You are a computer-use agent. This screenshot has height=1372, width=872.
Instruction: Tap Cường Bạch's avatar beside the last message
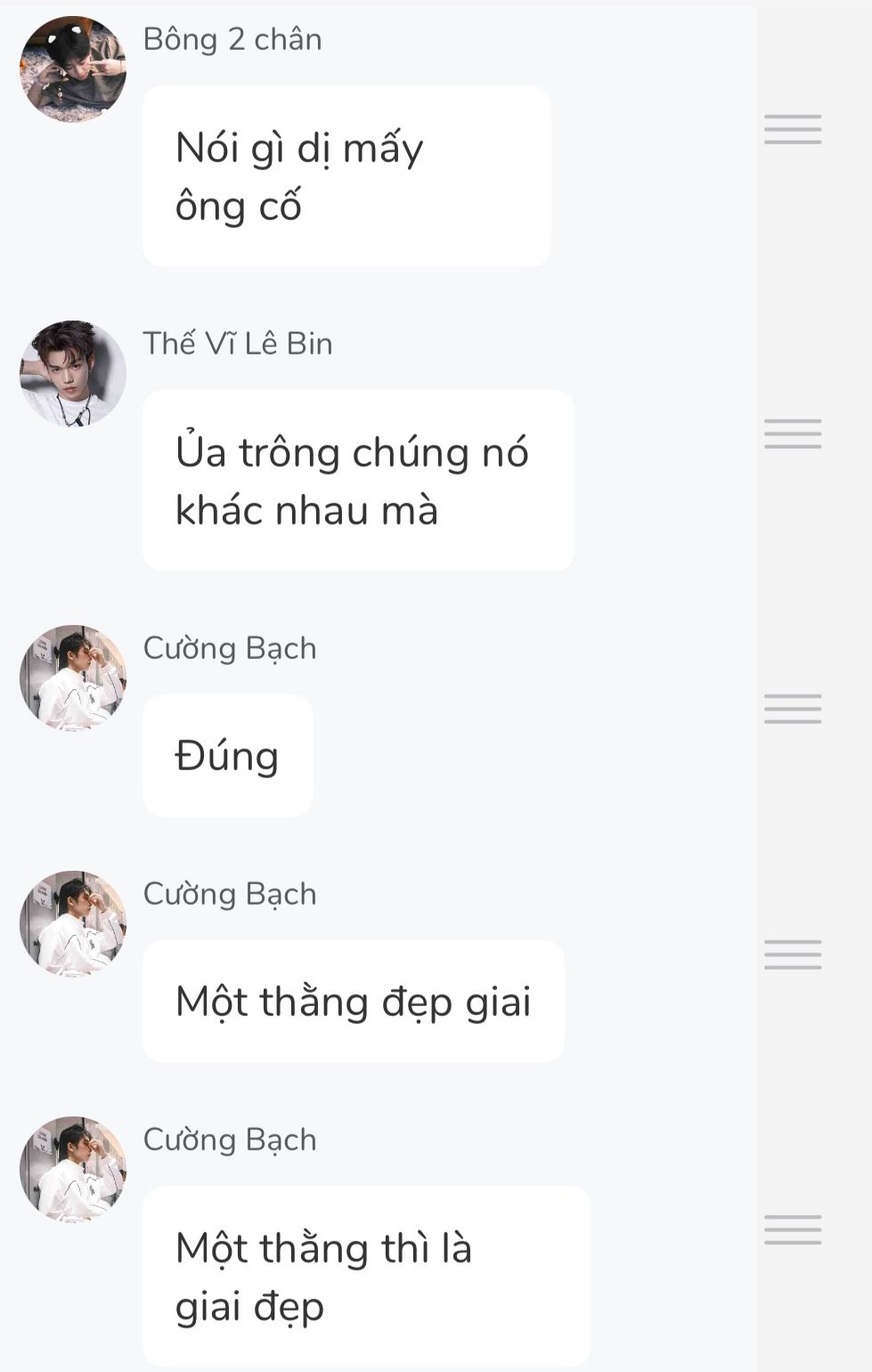73,1169
